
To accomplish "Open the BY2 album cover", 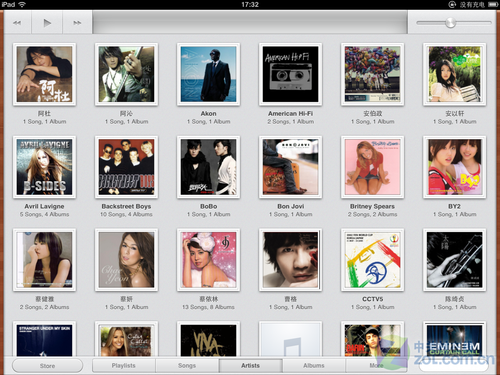I will coord(454,167).
